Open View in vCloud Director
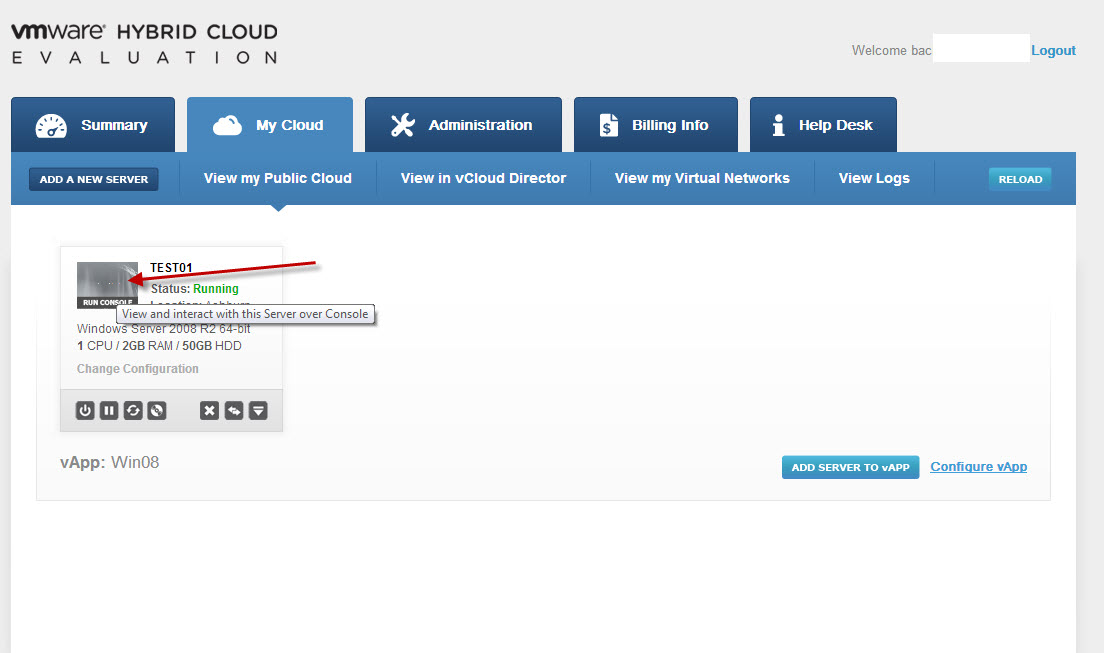1104x653 pixels. pyautogui.click(x=484, y=178)
